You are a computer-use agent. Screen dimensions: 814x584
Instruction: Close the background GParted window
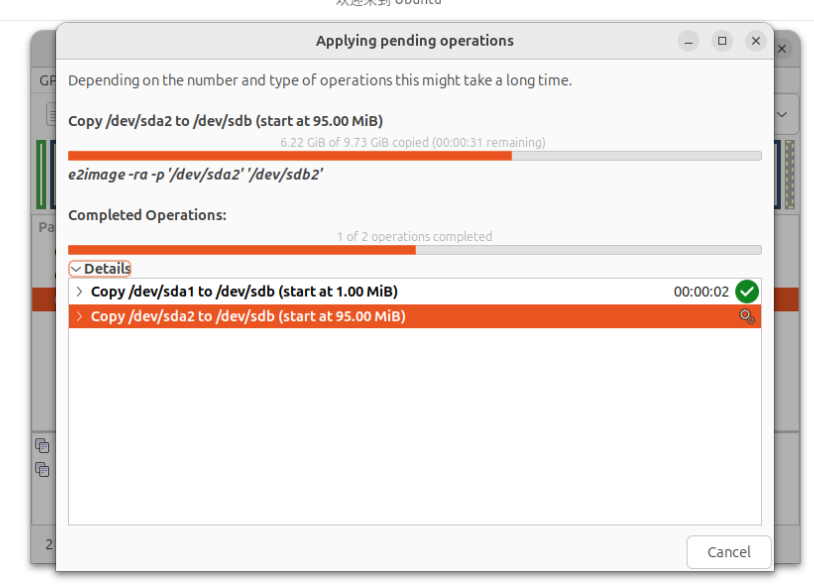pos(782,49)
